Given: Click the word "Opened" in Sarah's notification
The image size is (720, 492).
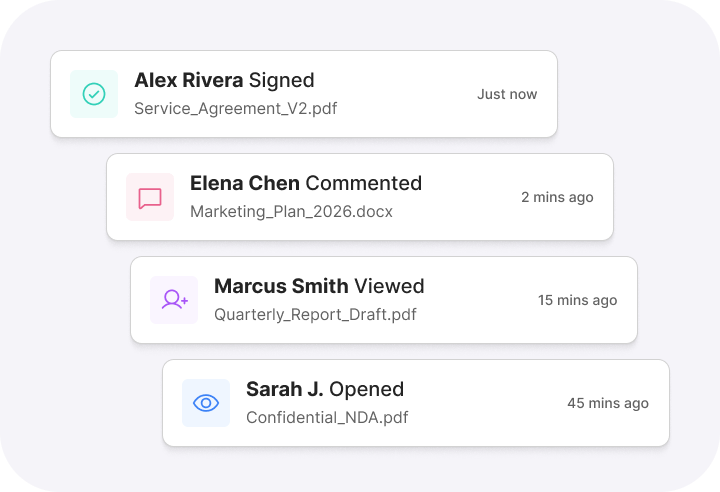Looking at the screenshot, I should pos(367,389).
